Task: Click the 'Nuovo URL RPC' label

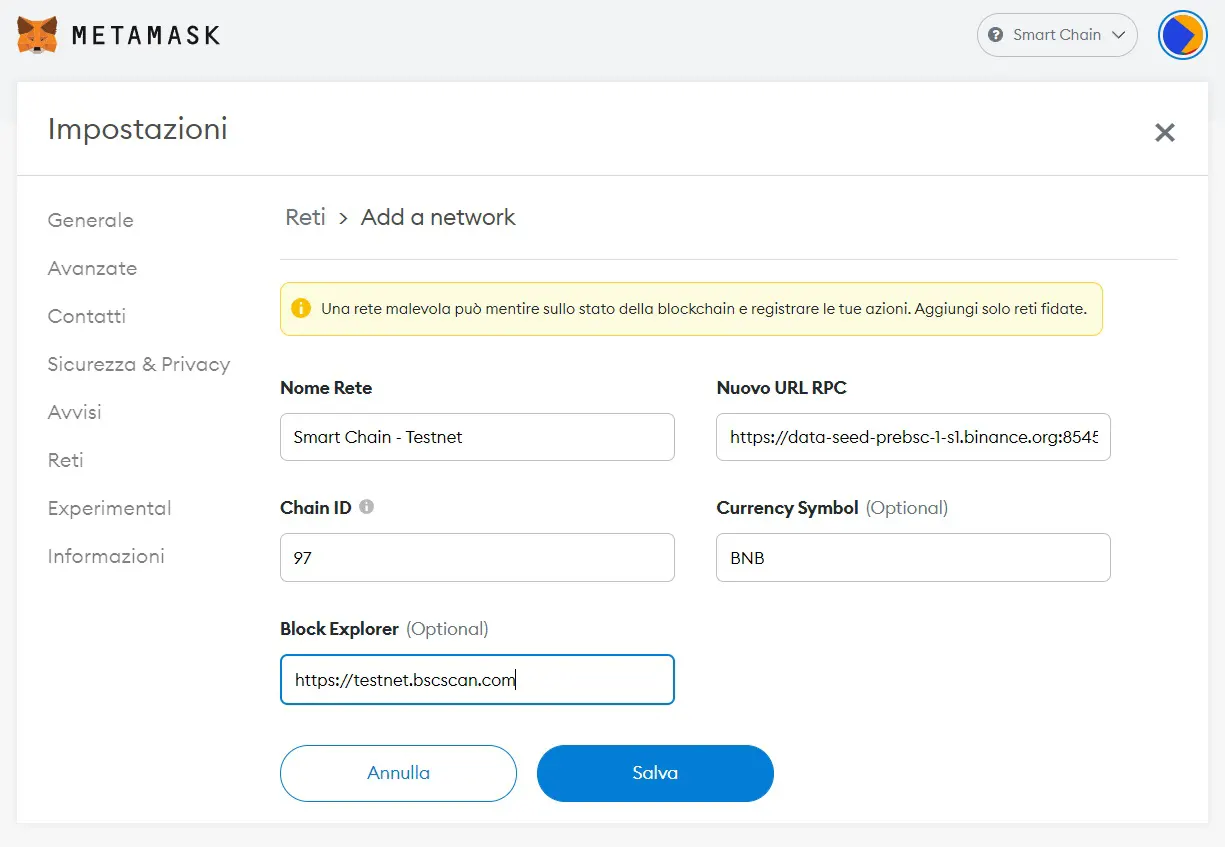Action: pos(782,388)
